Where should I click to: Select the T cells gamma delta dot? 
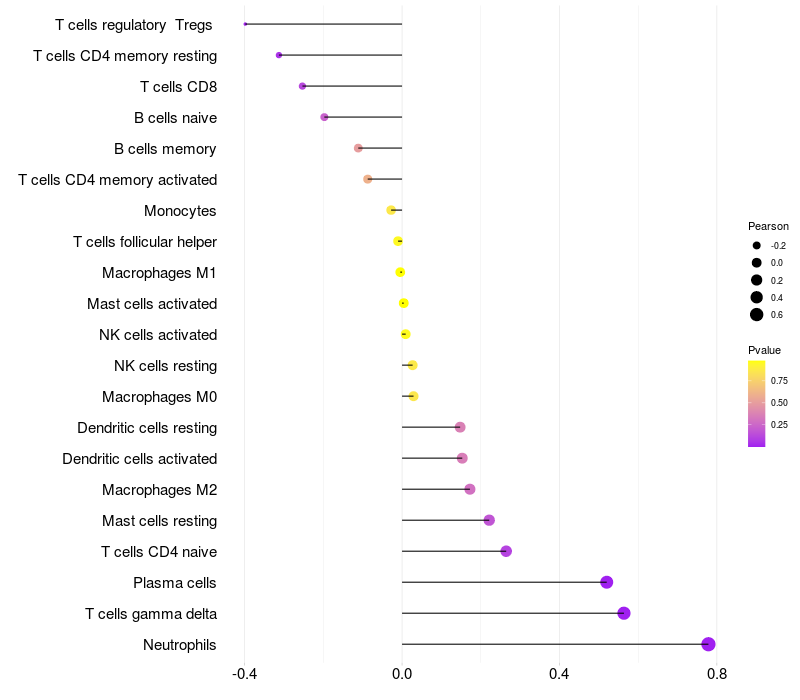pyautogui.click(x=623, y=613)
